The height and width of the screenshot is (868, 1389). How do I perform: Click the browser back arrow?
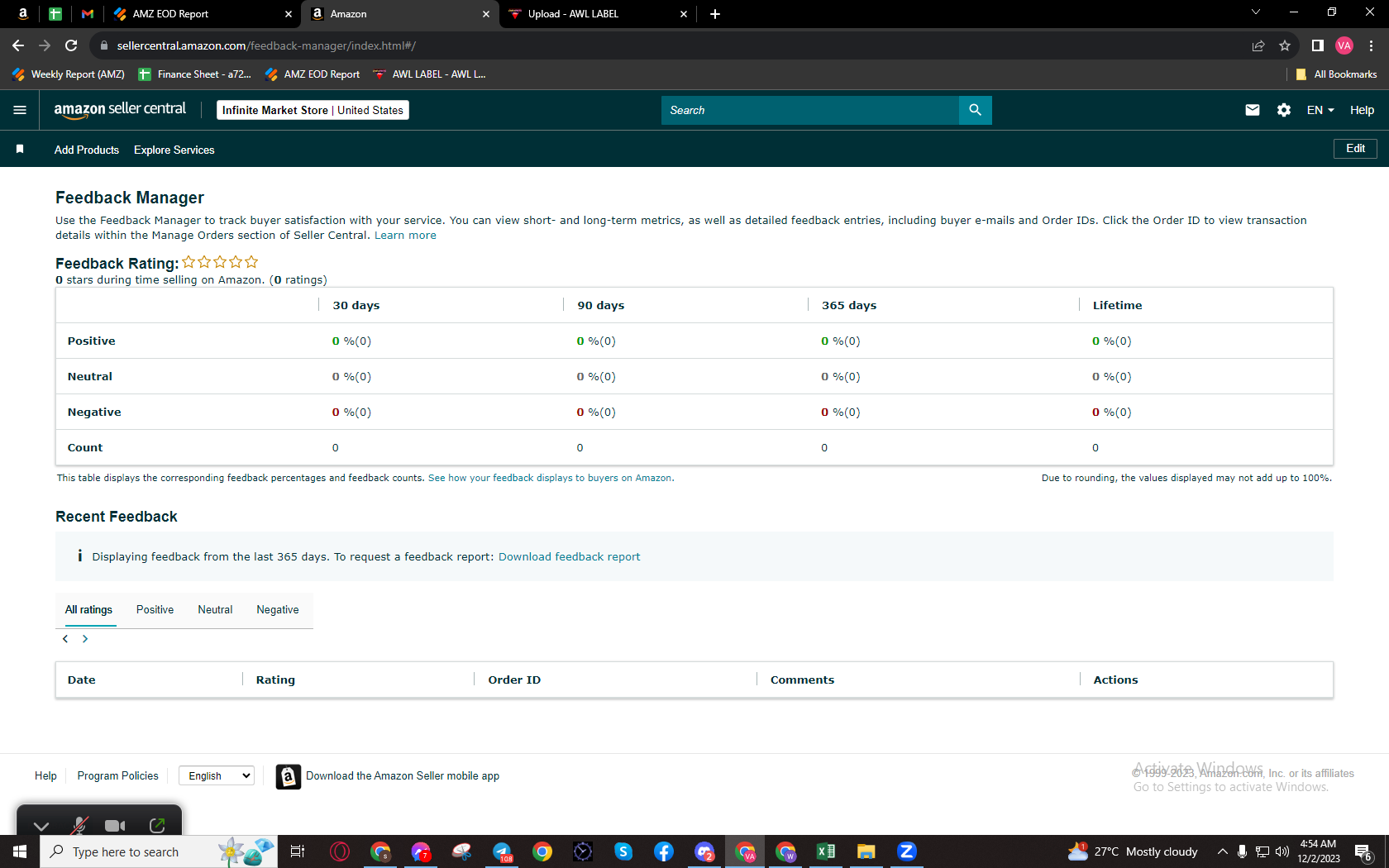(18, 45)
